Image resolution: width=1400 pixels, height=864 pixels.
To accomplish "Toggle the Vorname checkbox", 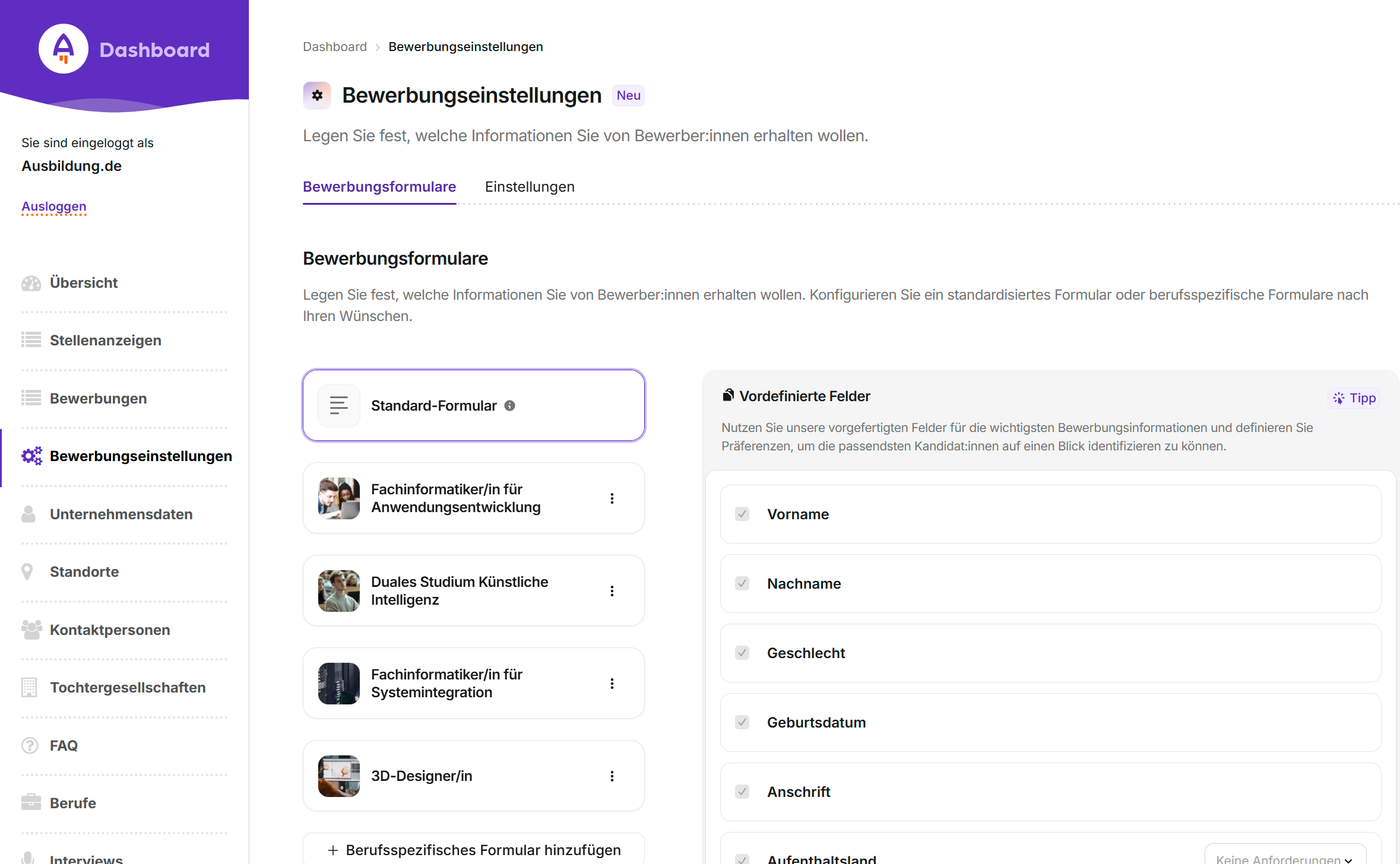I will point(742,514).
